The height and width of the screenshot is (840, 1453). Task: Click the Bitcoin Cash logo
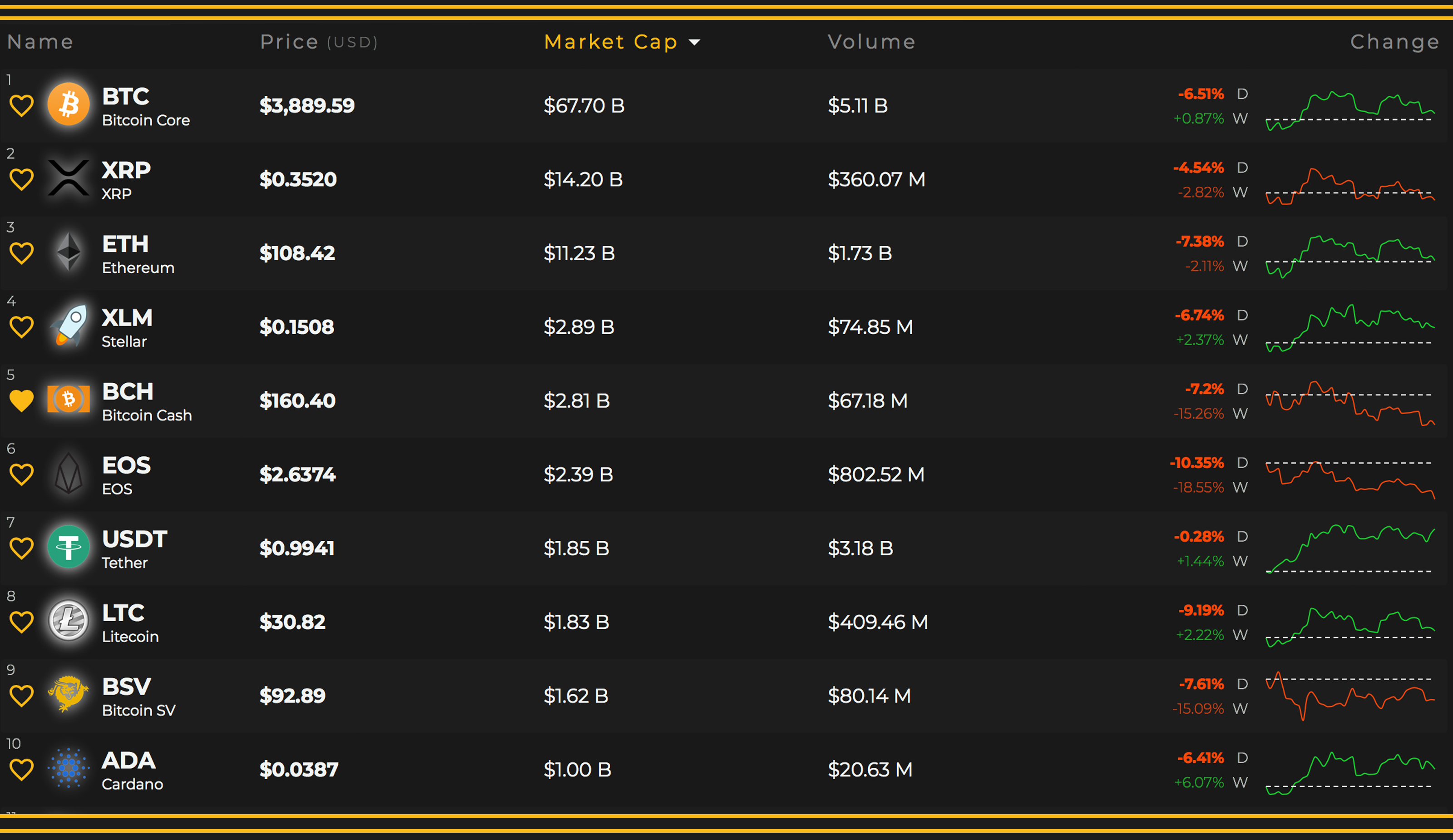click(69, 400)
